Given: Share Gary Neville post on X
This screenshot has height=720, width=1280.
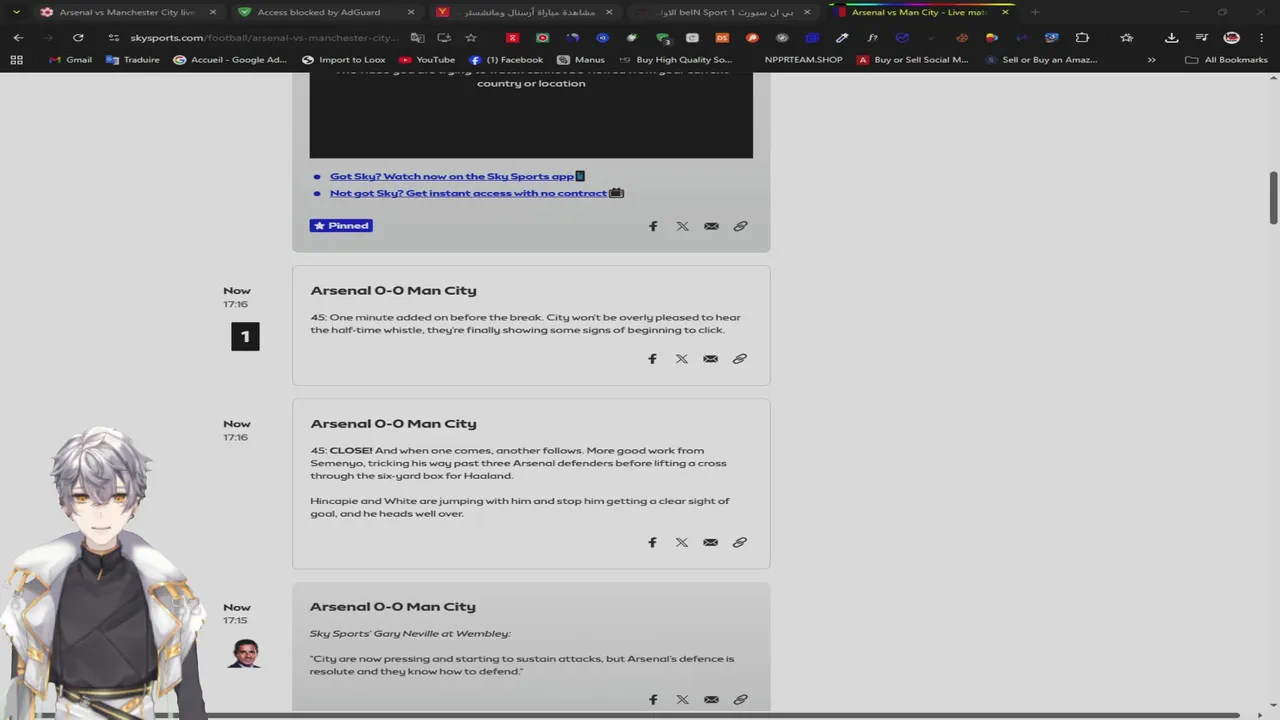Looking at the screenshot, I should coord(681,699).
